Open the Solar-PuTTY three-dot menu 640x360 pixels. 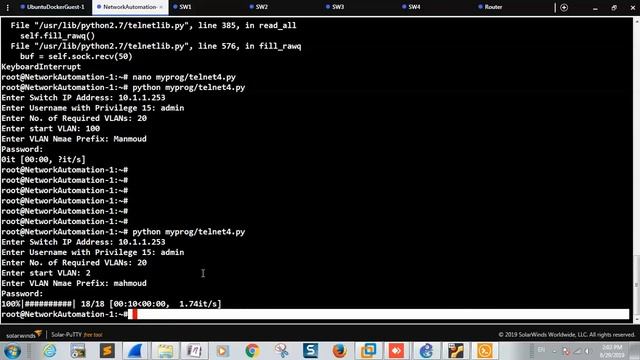coord(7,7)
